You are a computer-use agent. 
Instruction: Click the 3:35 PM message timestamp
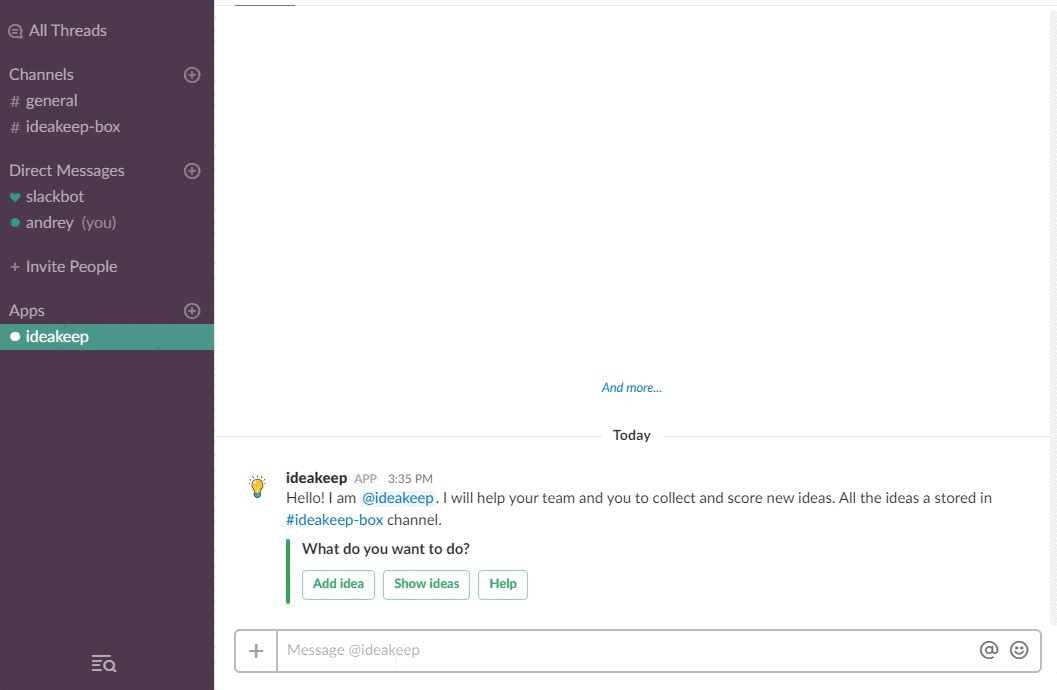[x=410, y=478]
